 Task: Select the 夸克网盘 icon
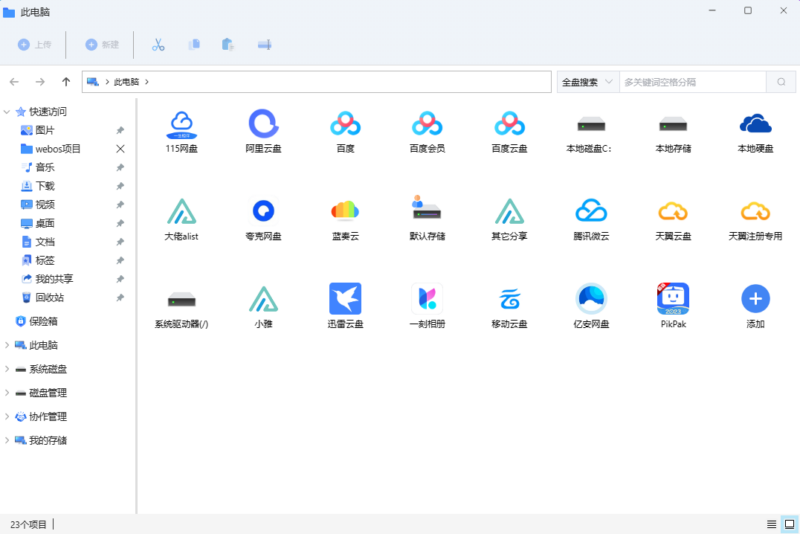coord(263,212)
